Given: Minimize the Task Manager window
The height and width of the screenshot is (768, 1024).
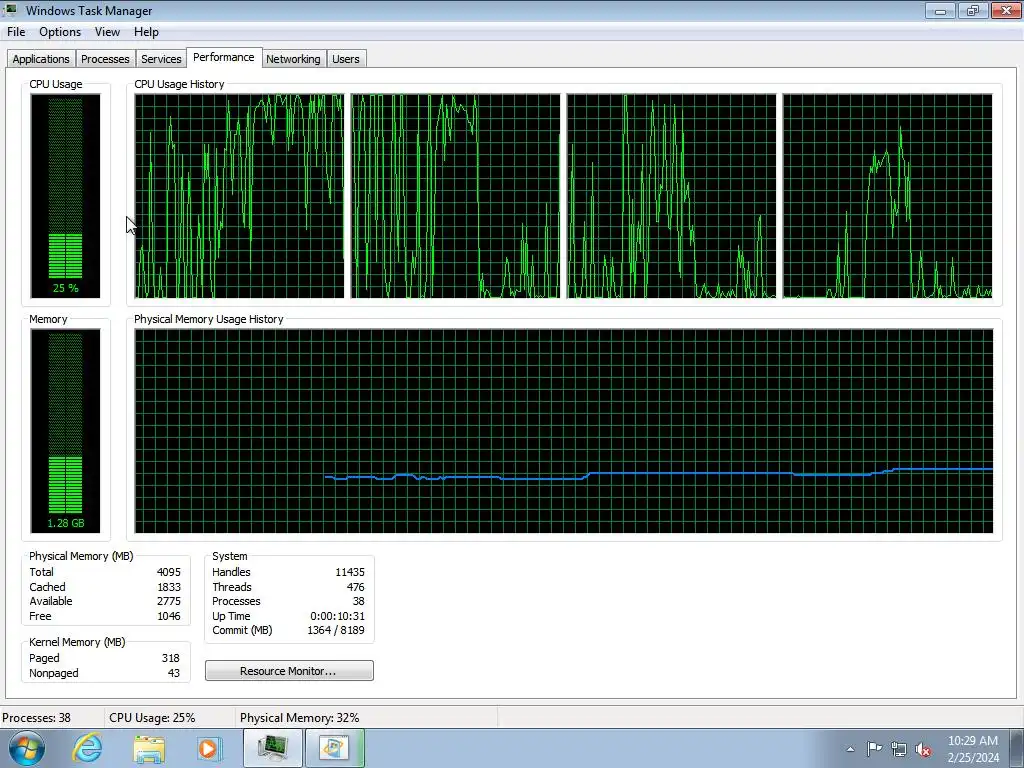Looking at the screenshot, I should [940, 10].
